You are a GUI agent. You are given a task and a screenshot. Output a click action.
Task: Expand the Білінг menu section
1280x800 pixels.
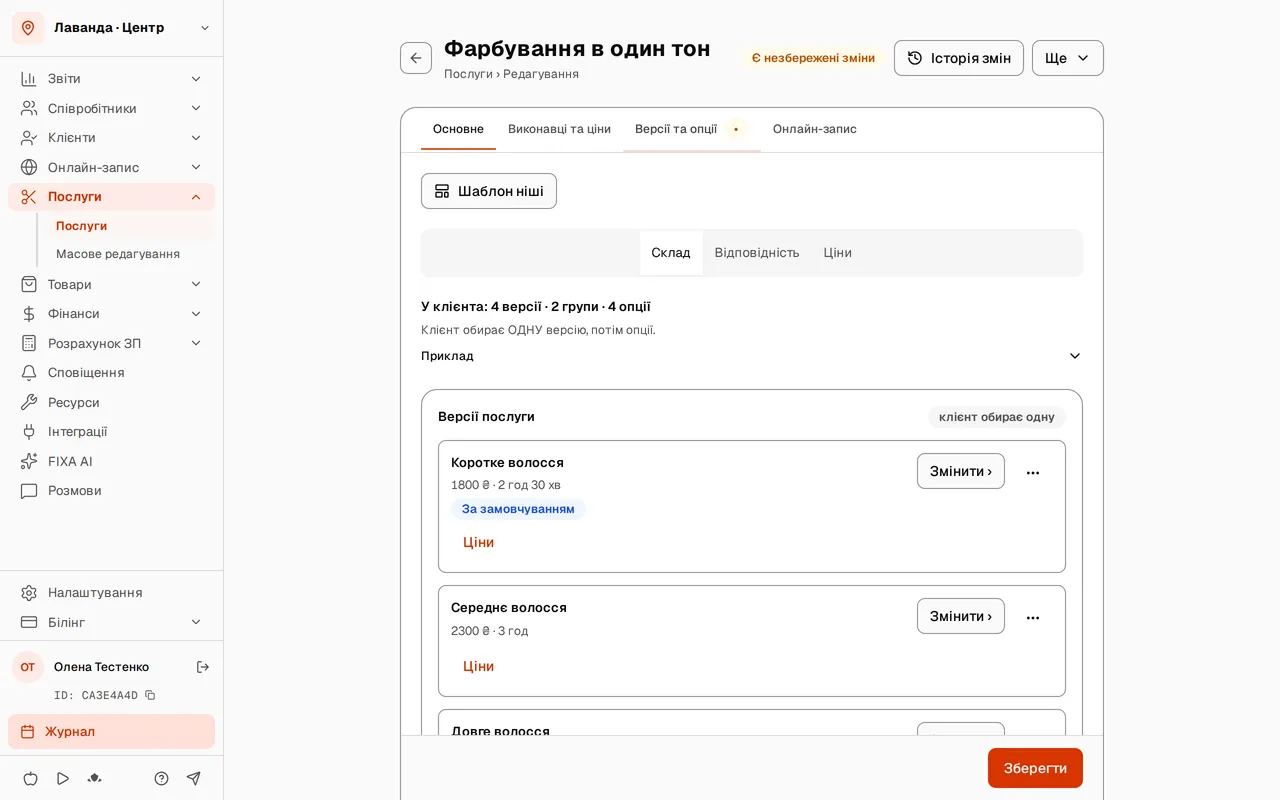pyautogui.click(x=196, y=622)
